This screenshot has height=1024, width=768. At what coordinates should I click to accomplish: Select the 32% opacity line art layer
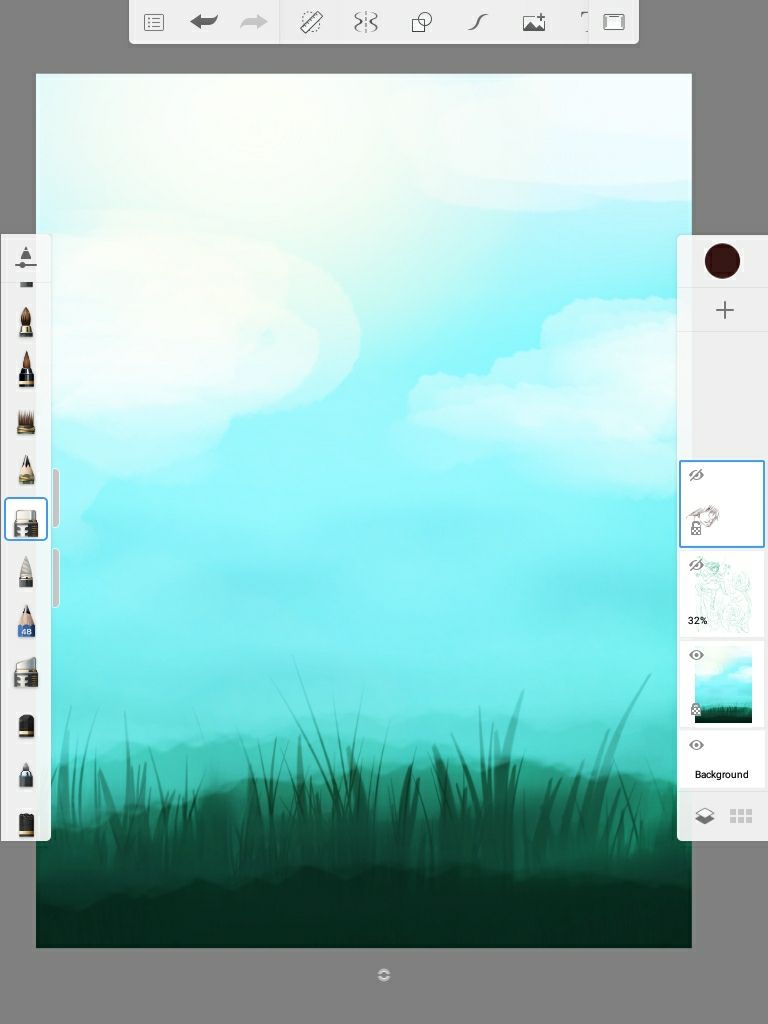pos(722,593)
